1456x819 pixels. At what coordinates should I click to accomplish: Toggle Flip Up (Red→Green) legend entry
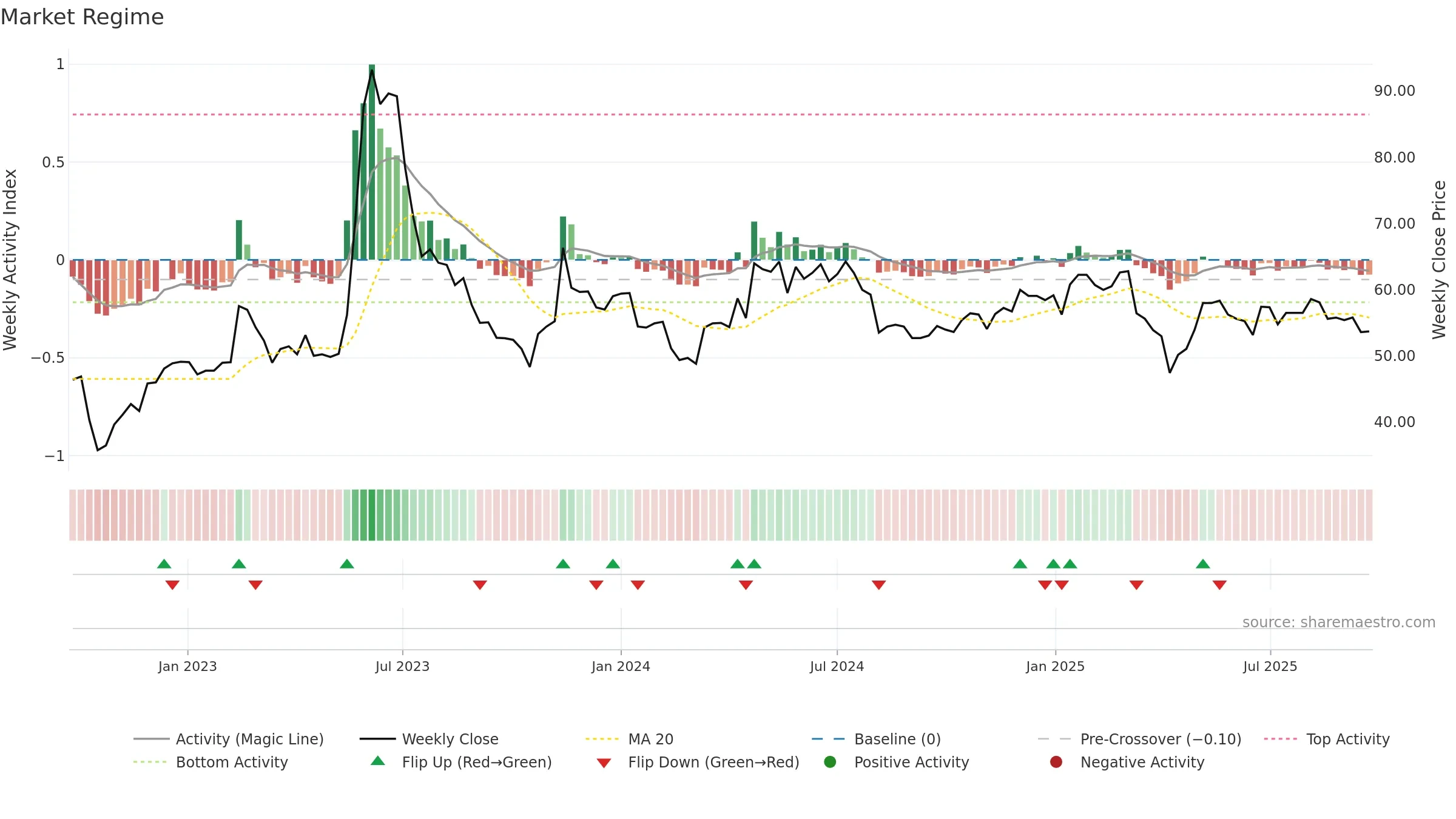tap(461, 762)
